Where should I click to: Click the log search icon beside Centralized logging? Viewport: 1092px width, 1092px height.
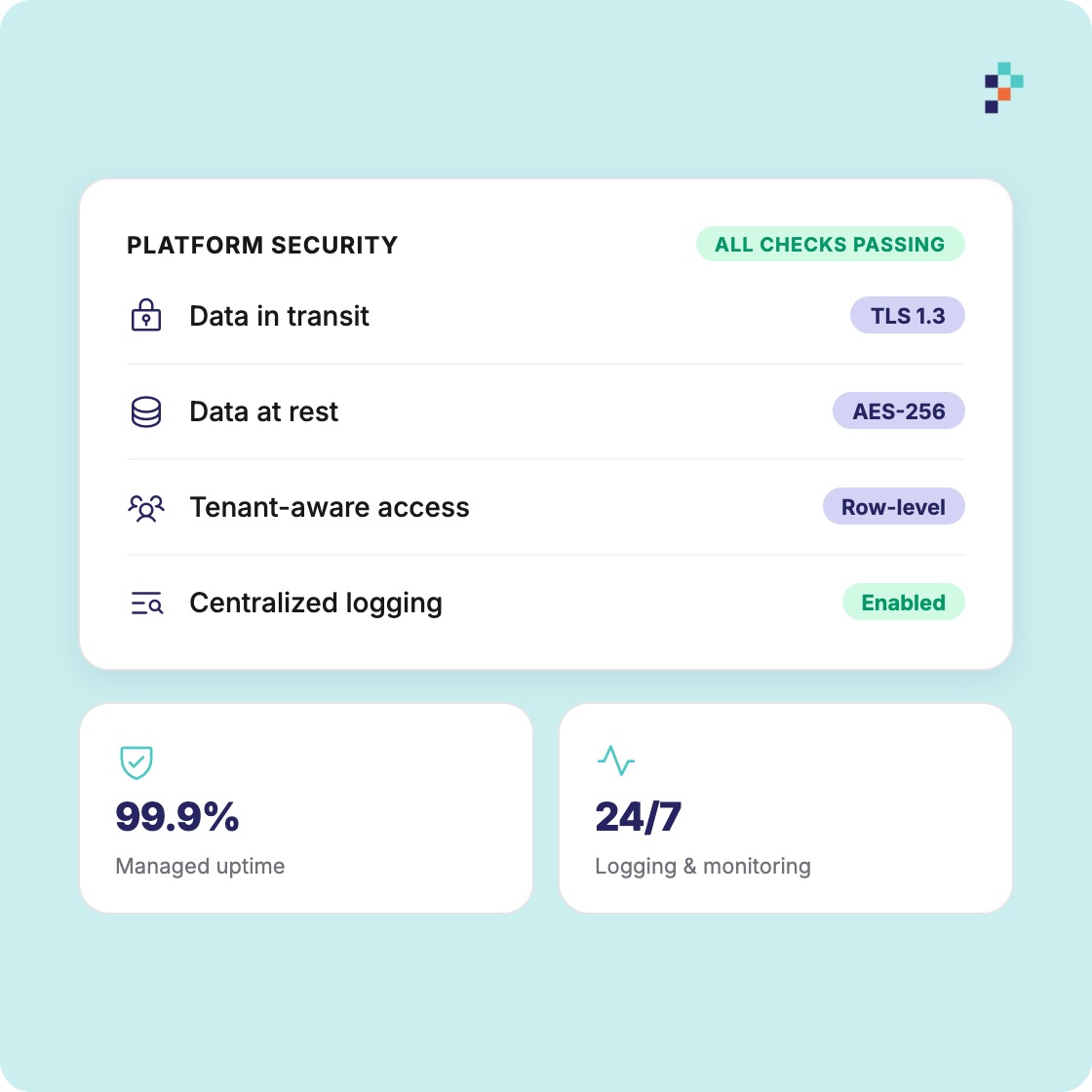point(147,604)
